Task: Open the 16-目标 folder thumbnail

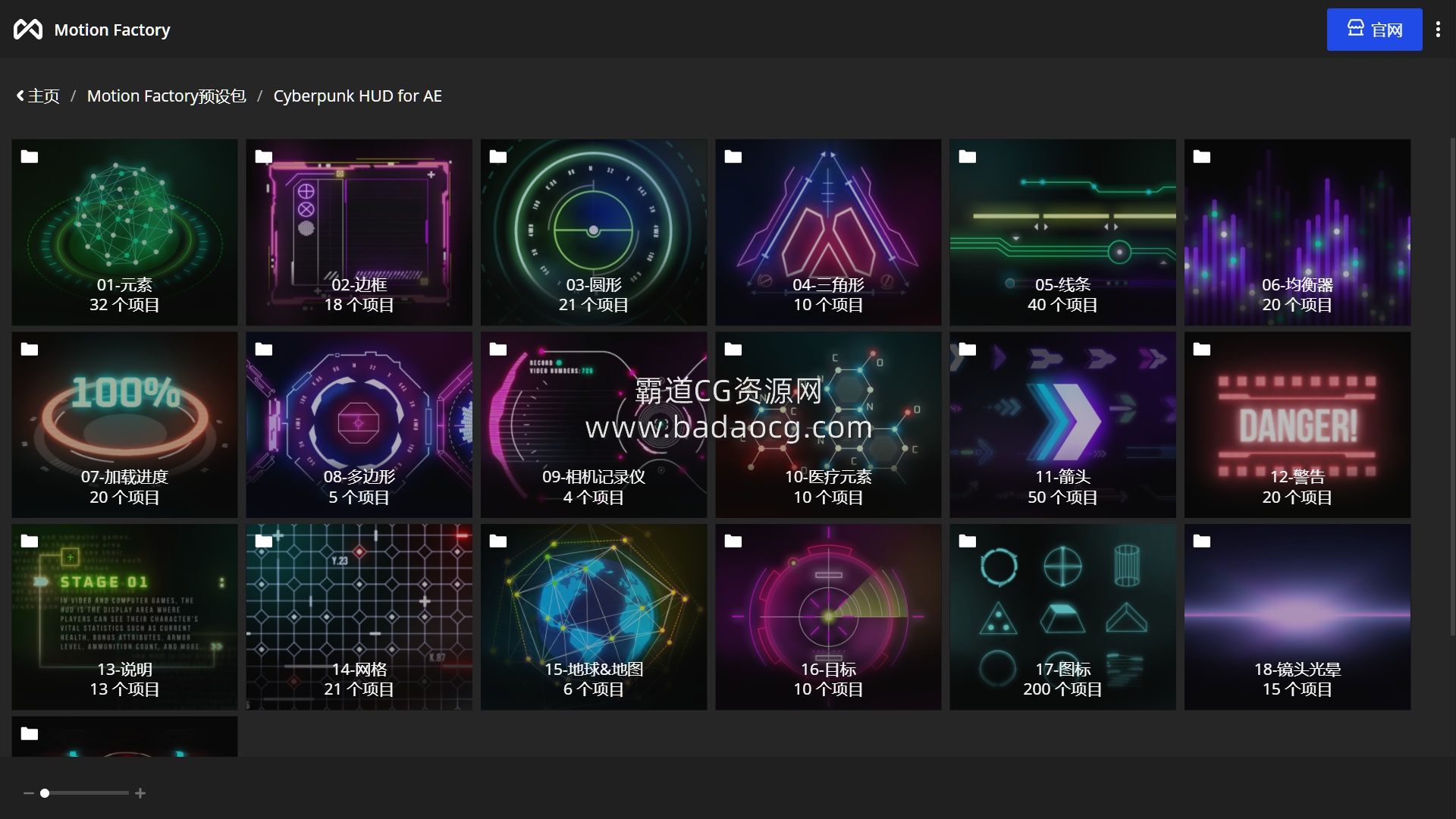Action: click(x=828, y=617)
